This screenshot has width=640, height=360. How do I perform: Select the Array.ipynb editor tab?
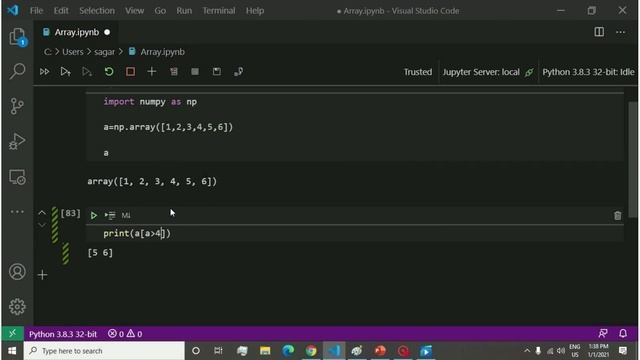pos(76,32)
